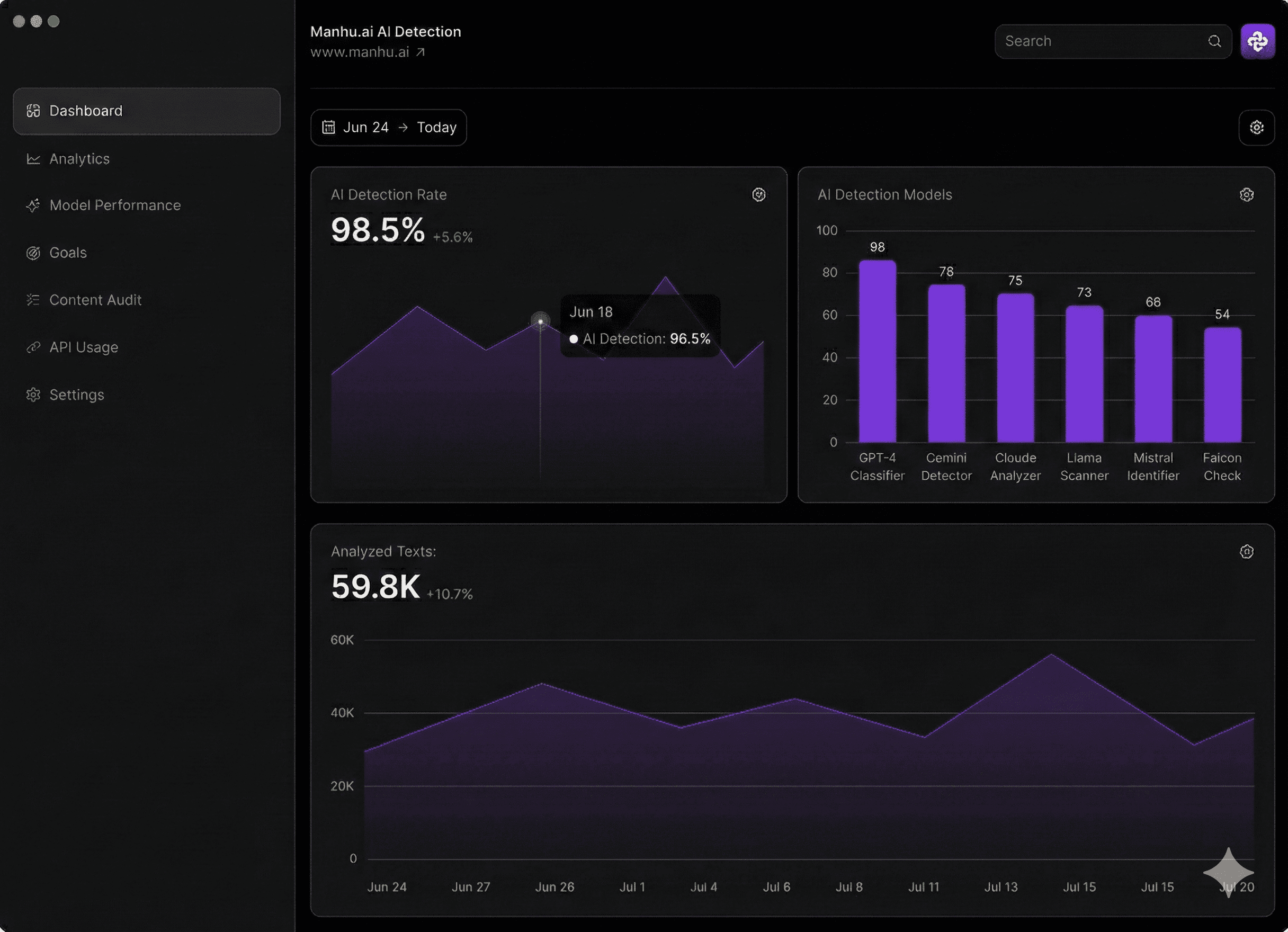Open the Goals section

(68, 253)
